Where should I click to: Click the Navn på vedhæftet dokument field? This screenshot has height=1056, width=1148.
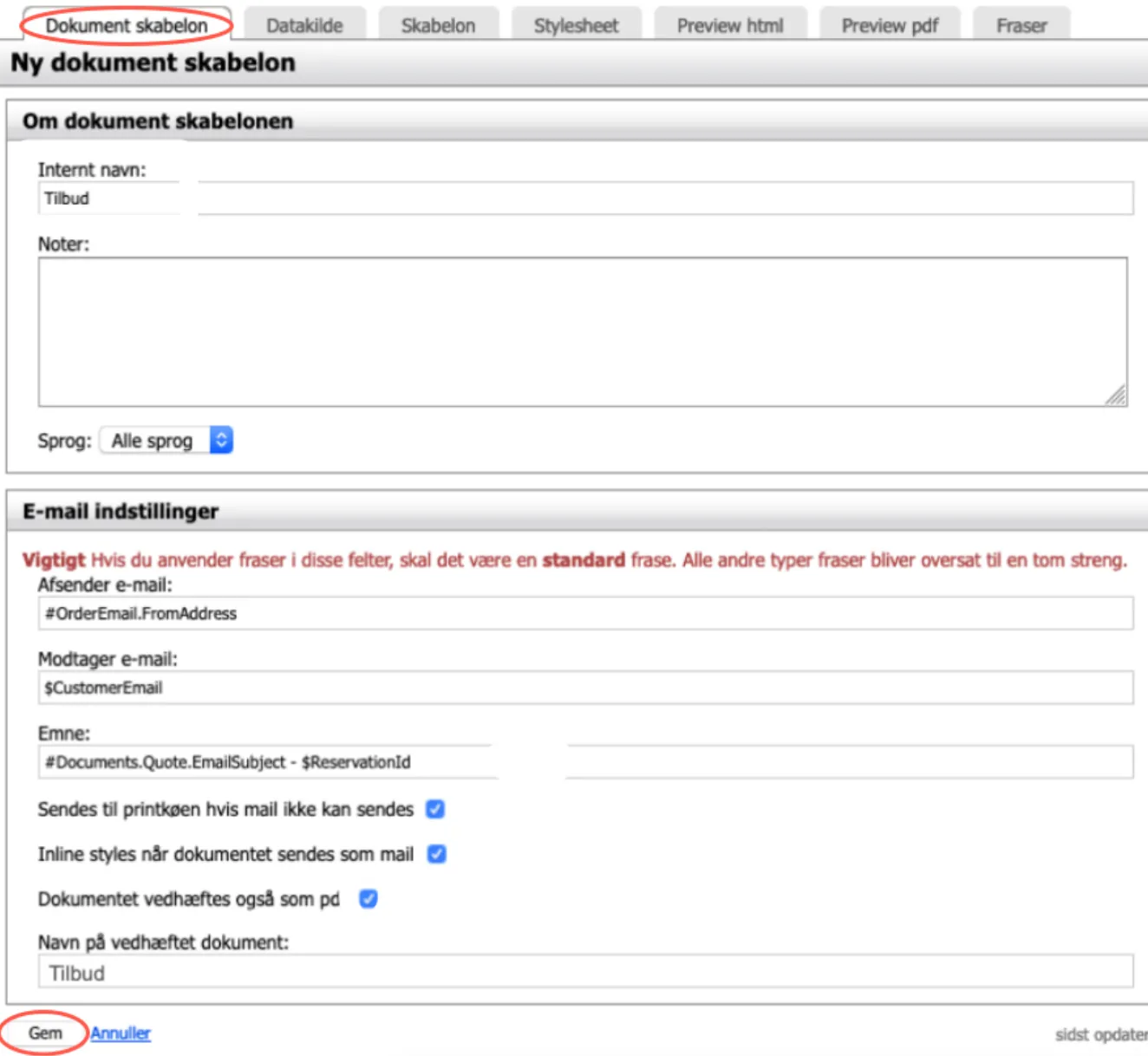click(x=585, y=973)
